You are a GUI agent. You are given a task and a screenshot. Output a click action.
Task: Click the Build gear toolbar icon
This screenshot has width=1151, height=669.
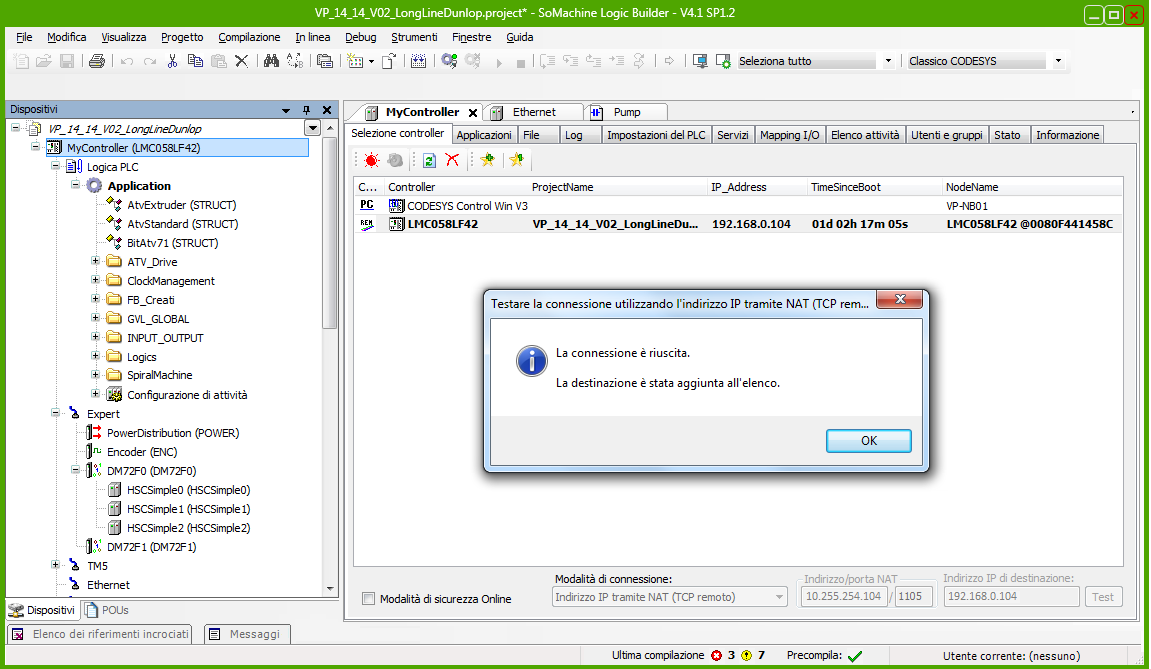(449, 62)
